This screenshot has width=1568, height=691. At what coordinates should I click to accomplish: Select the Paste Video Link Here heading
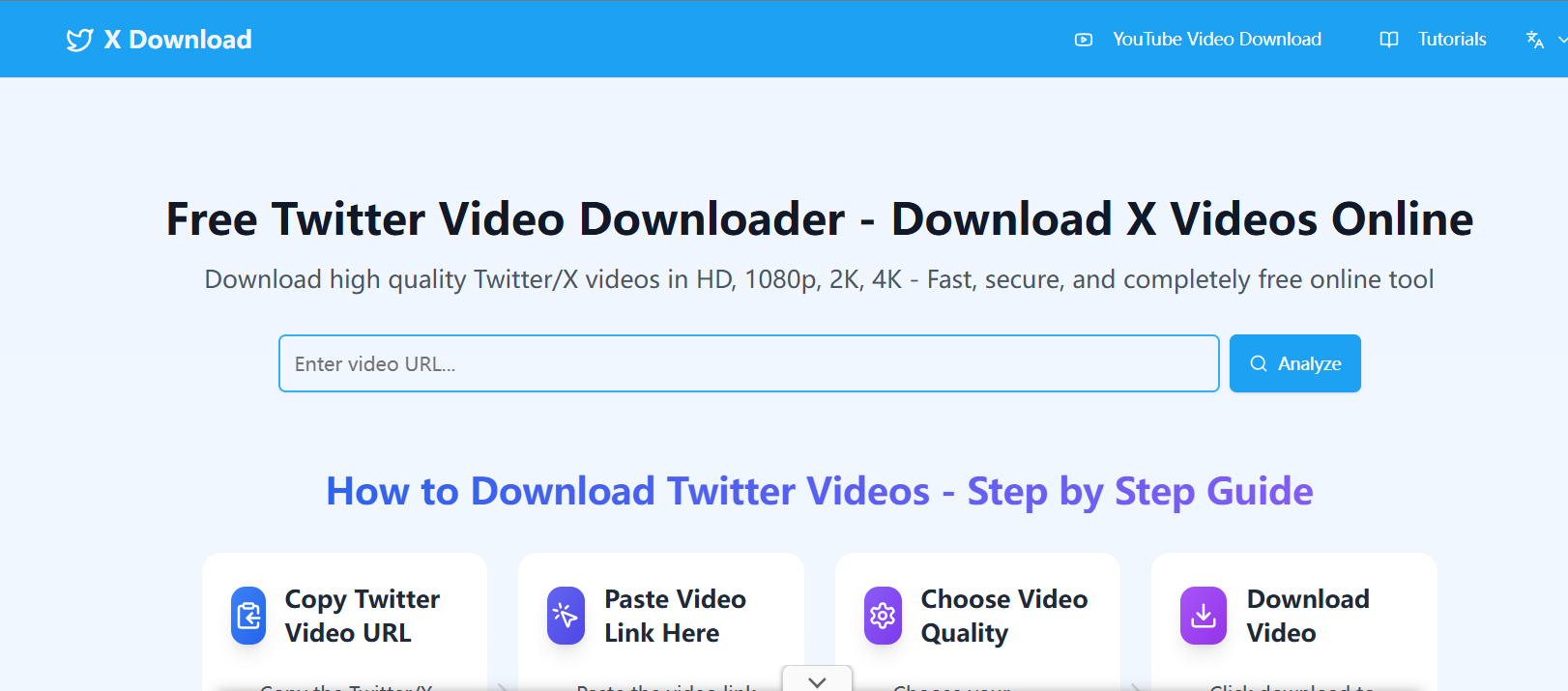tap(675, 616)
